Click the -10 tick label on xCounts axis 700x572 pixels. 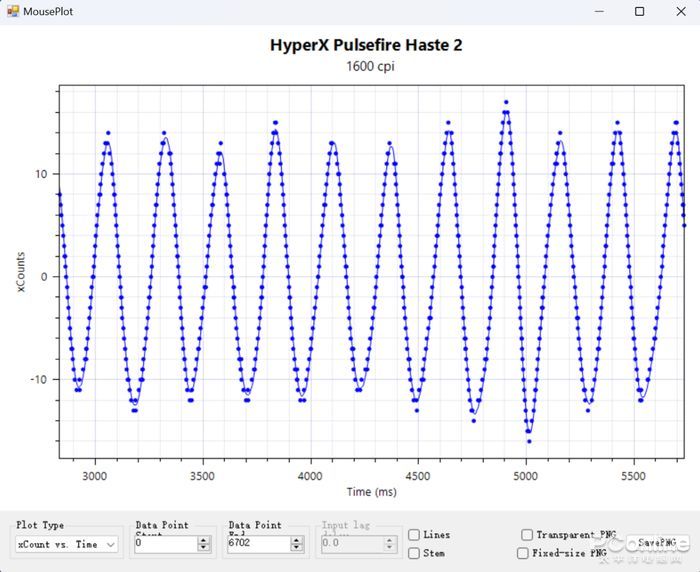tap(39, 379)
